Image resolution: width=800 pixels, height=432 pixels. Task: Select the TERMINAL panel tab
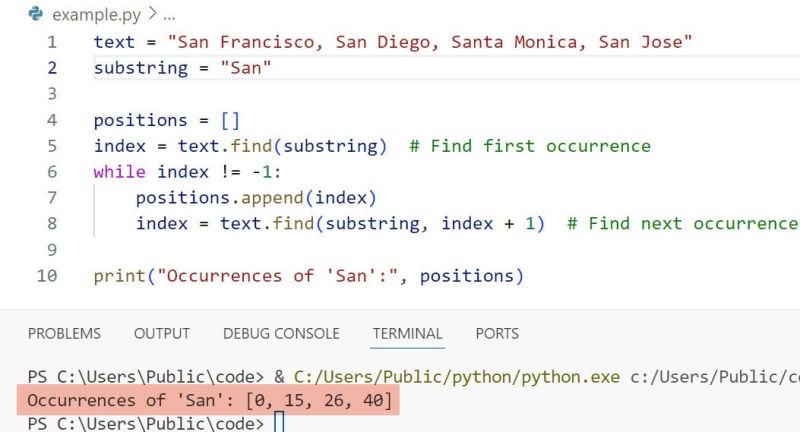[407, 334]
